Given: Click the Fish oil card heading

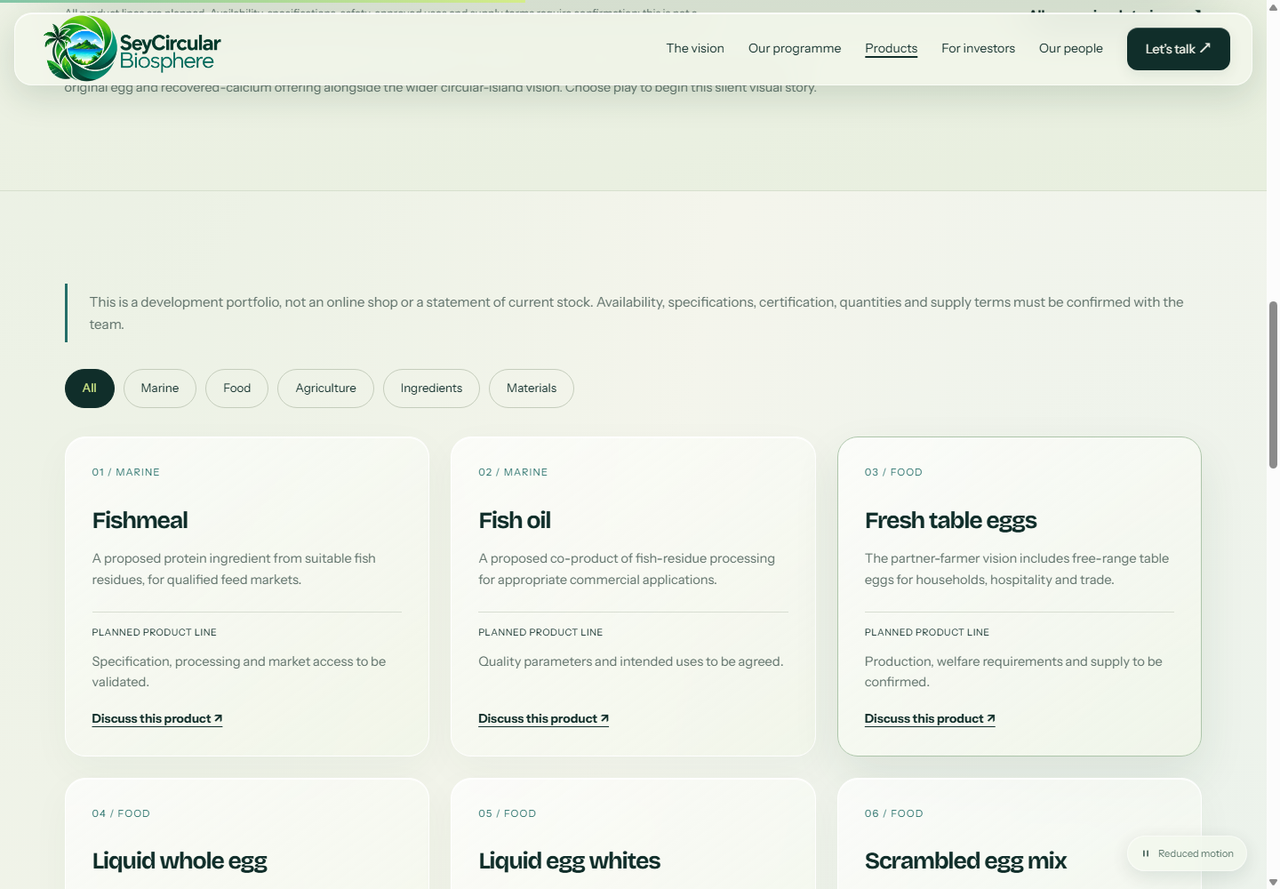Looking at the screenshot, I should [514, 520].
